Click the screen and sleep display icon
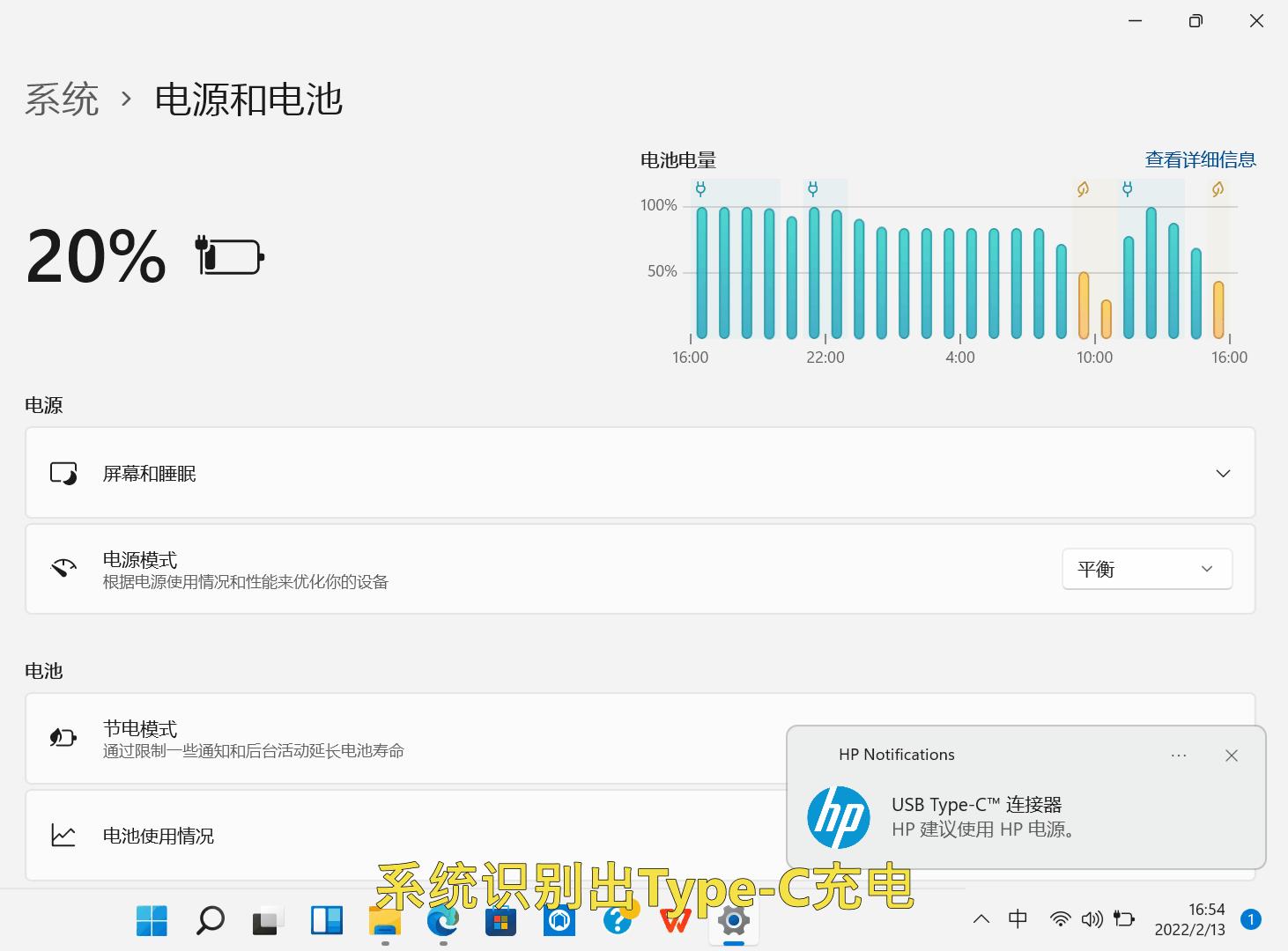 63,473
